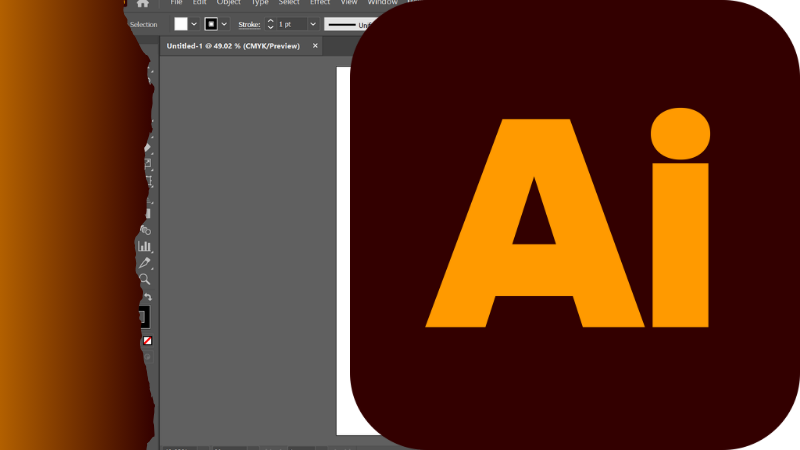Open the Effect menu
Viewport: 800px width, 450px height.
click(320, 3)
